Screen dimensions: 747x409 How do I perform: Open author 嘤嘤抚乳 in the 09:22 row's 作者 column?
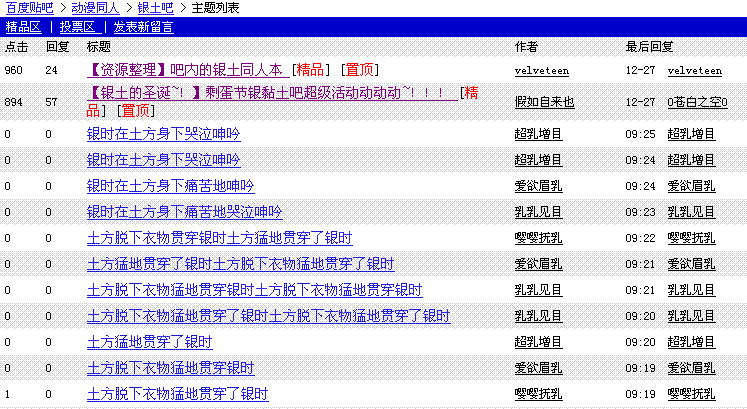(x=538, y=238)
